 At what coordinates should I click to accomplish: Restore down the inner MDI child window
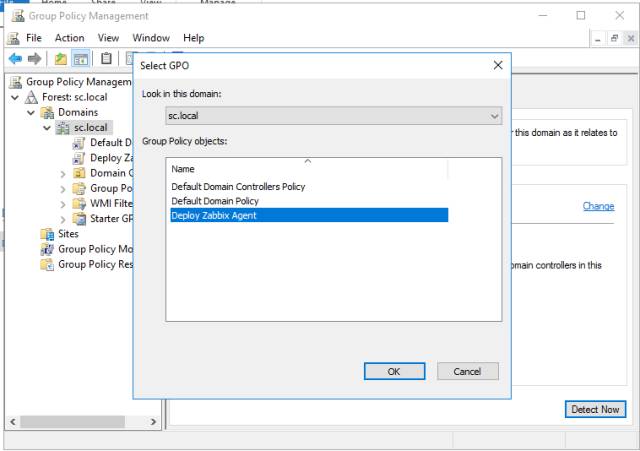pyautogui.click(x=614, y=39)
